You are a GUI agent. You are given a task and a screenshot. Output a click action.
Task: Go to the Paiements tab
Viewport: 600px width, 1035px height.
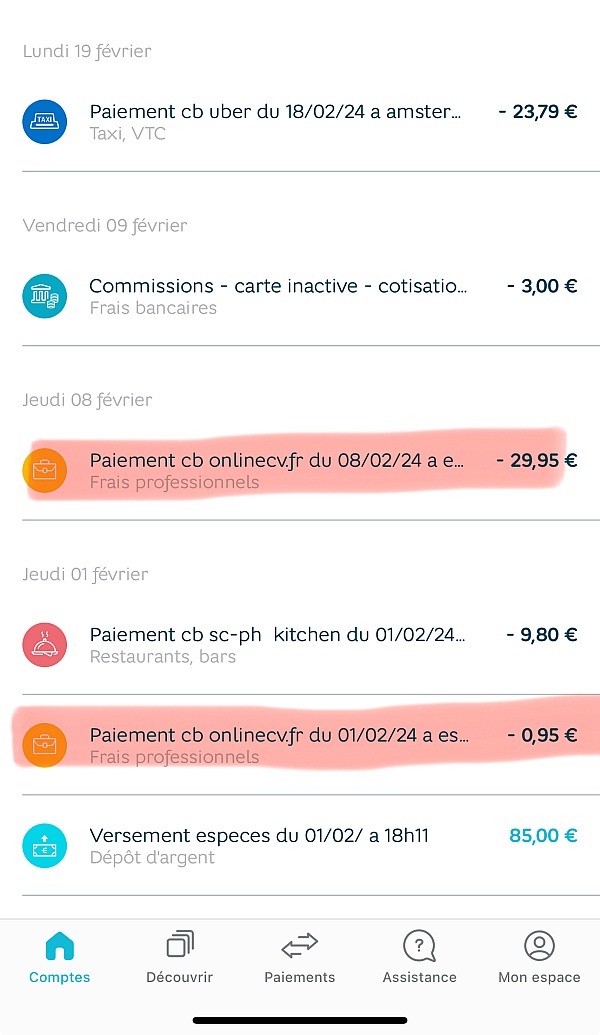click(x=300, y=957)
